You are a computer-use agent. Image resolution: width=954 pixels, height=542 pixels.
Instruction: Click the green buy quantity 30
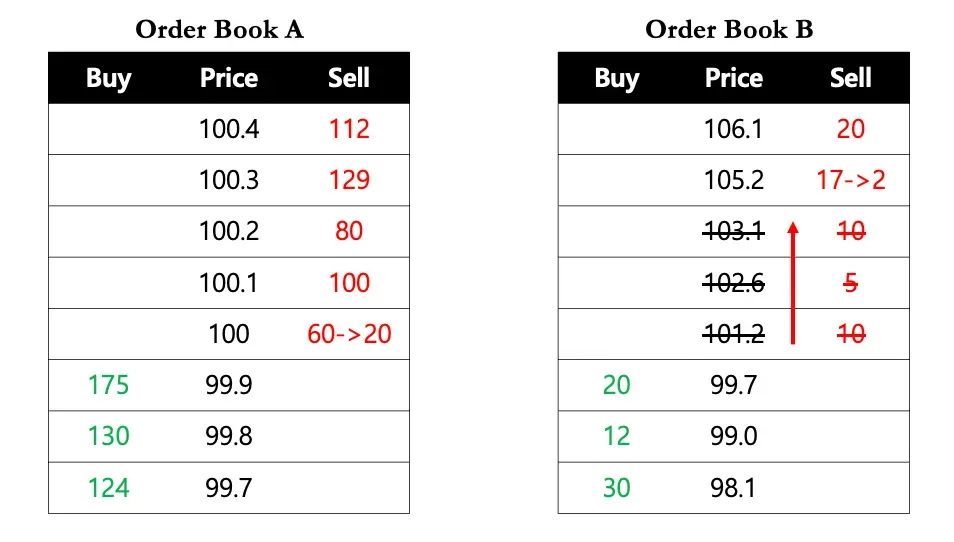coord(616,487)
